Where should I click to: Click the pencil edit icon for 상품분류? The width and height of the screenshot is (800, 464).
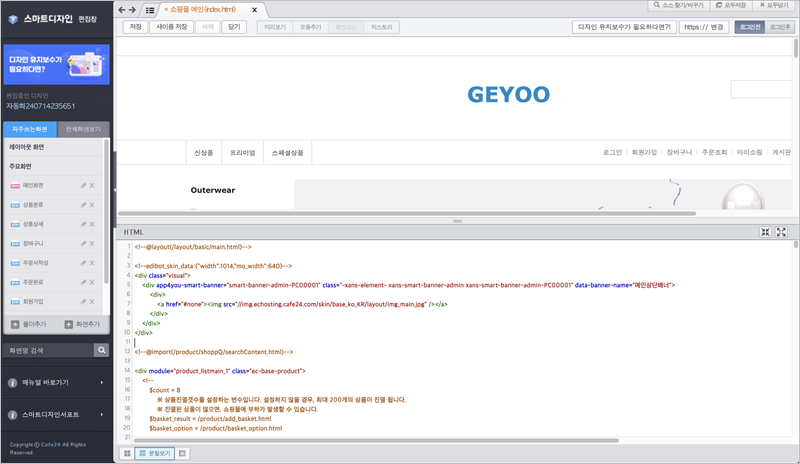83,205
